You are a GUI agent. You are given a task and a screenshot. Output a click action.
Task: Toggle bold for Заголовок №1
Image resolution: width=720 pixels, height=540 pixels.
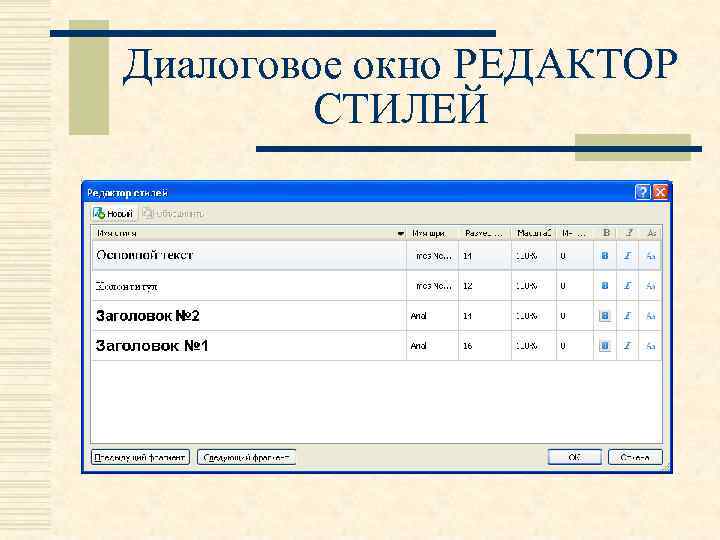click(x=605, y=345)
